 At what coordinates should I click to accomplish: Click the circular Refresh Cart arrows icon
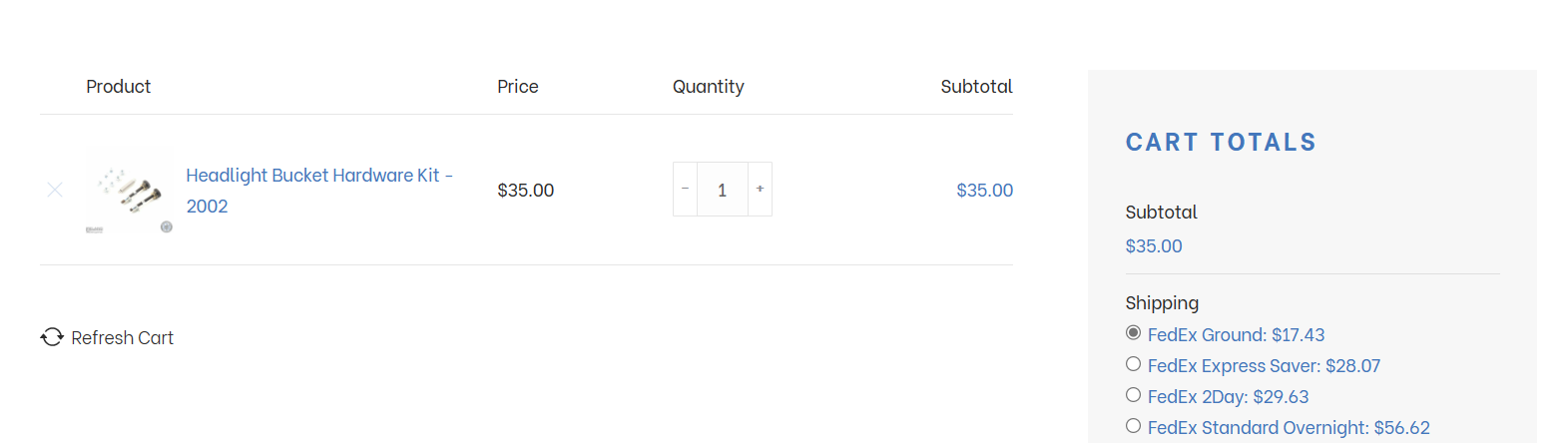[x=52, y=337]
